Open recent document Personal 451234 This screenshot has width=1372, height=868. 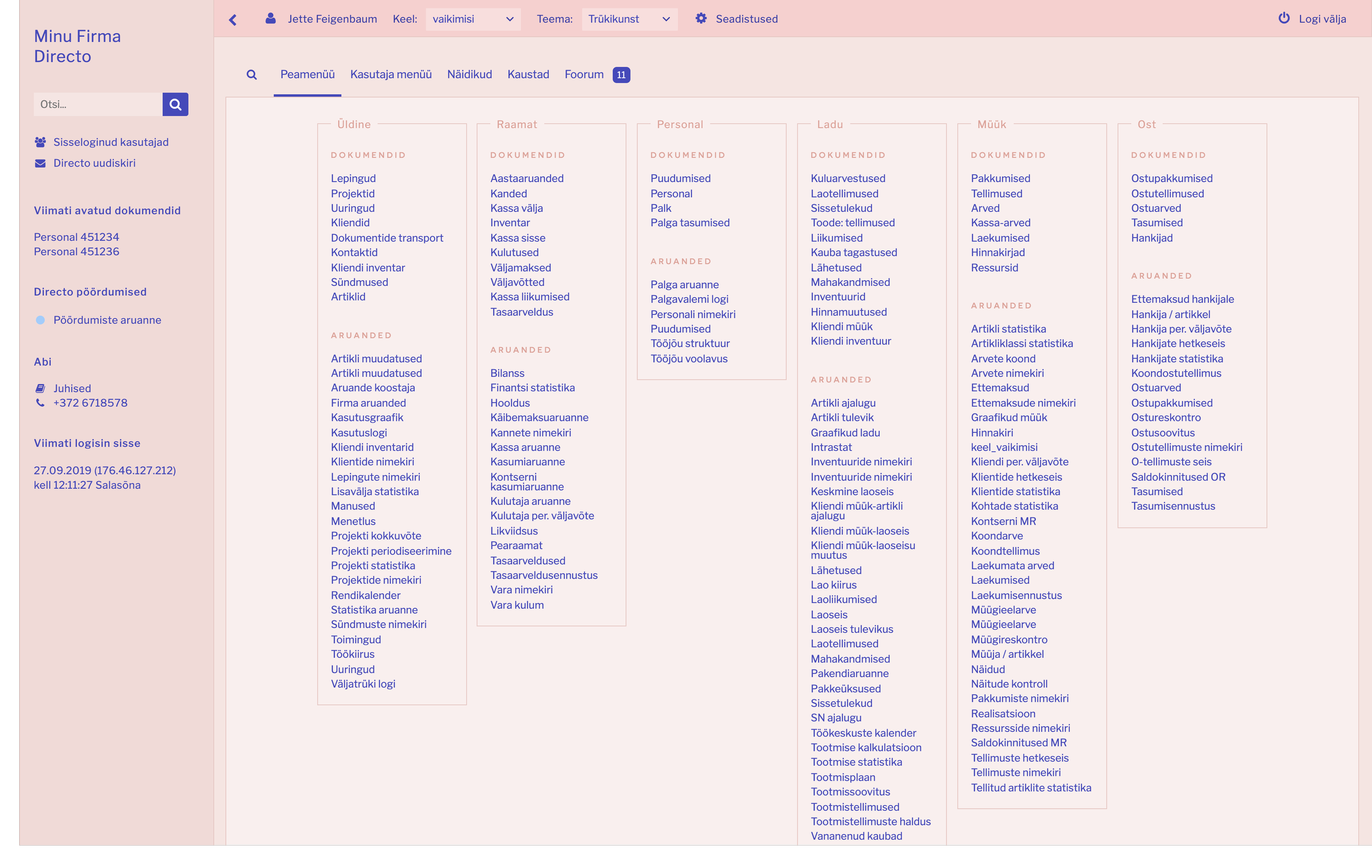[76, 237]
